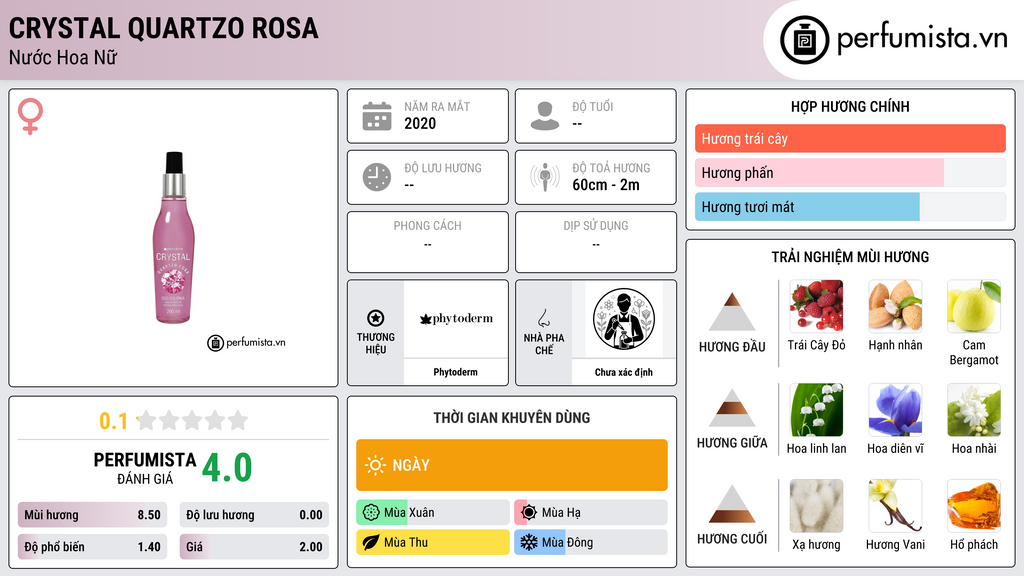Viewport: 1024px width, 576px height.
Task: Click the 0.1 user rating score
Action: click(113, 421)
